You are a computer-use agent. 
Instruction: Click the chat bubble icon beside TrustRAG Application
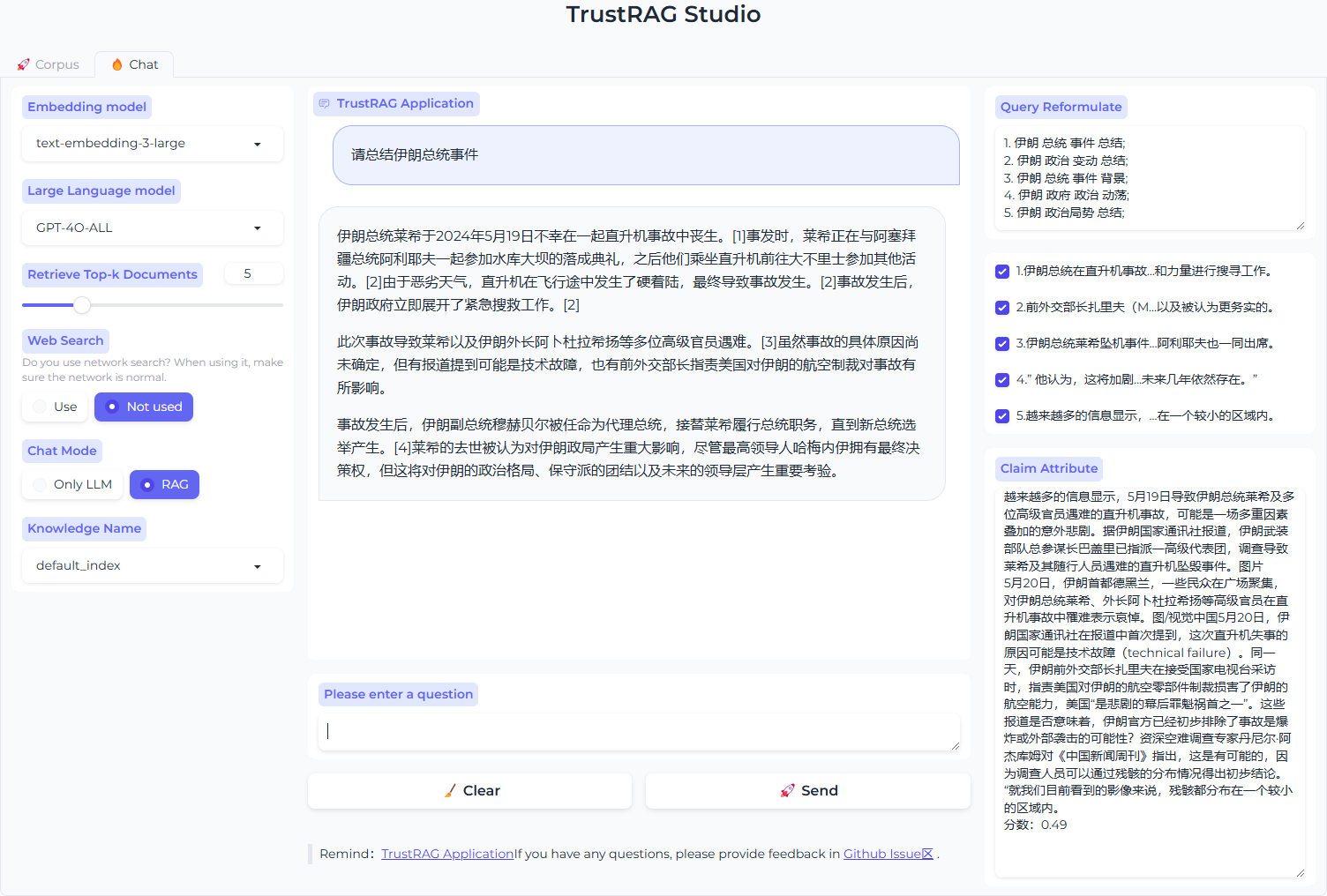tap(324, 104)
